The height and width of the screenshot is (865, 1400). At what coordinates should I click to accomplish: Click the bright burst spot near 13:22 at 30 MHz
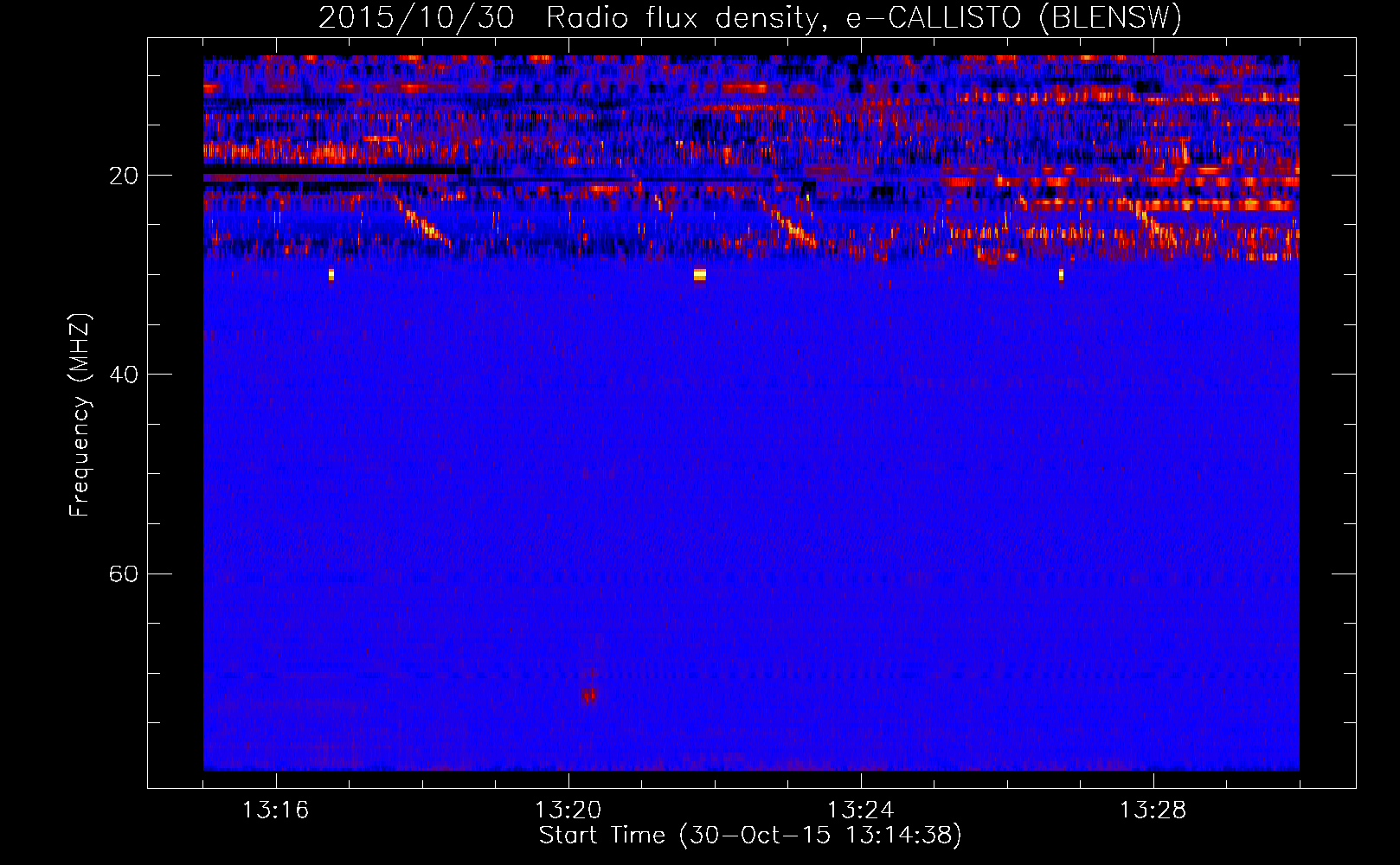[700, 275]
